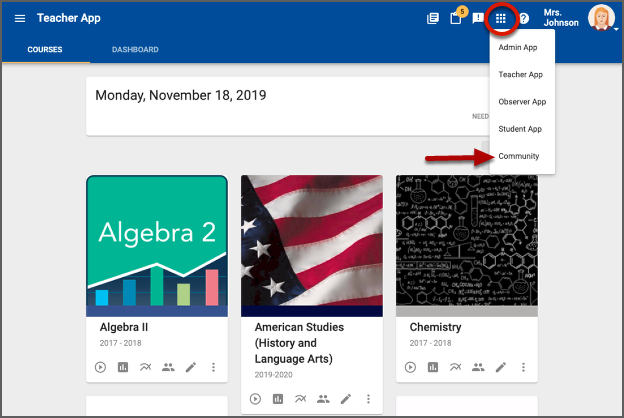Click the alert message bubble icon
Viewport: 624px width, 418px height.
478,19
